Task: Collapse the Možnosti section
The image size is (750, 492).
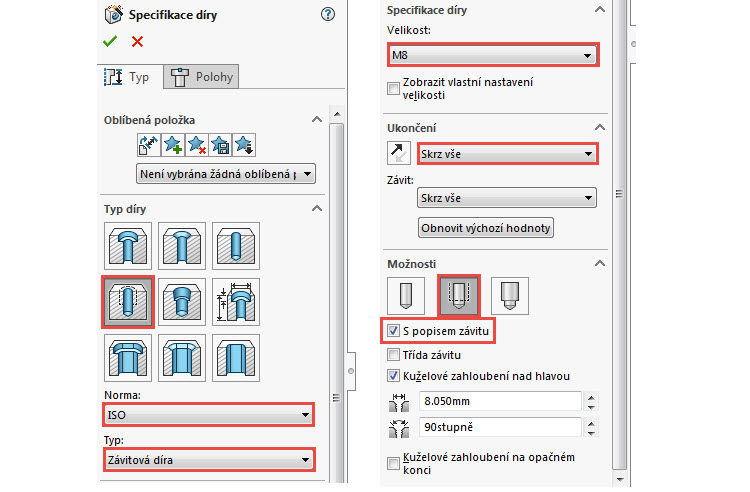Action: coord(599,263)
